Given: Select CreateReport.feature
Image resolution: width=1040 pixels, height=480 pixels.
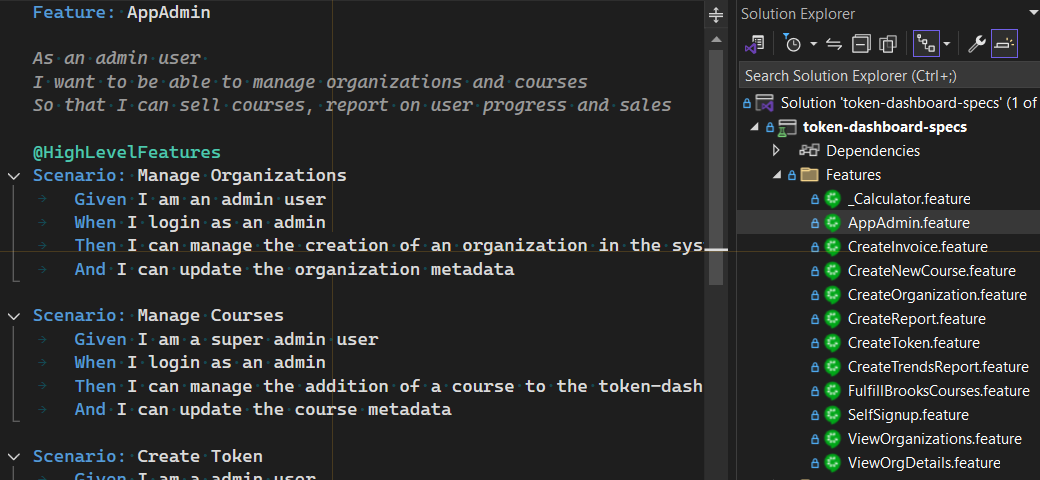Looking at the screenshot, I should click(917, 319).
